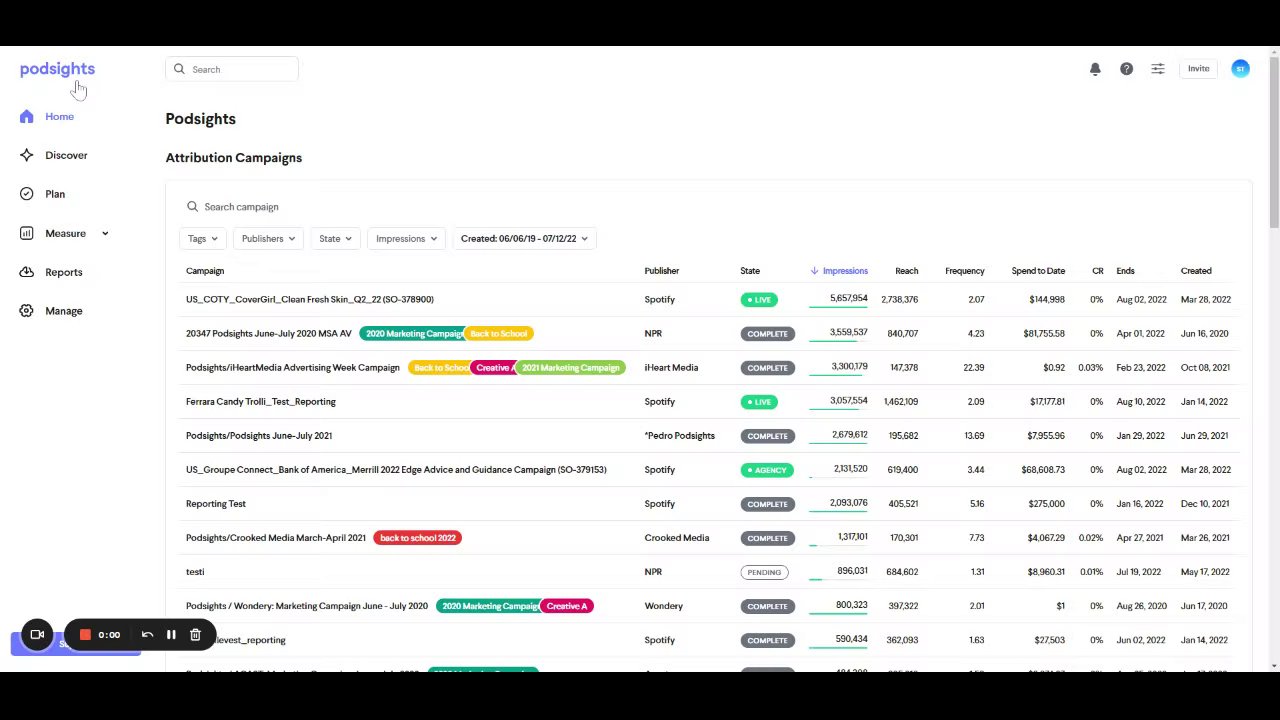The width and height of the screenshot is (1280, 720).
Task: Sort by State column header
Action: pyautogui.click(x=750, y=271)
